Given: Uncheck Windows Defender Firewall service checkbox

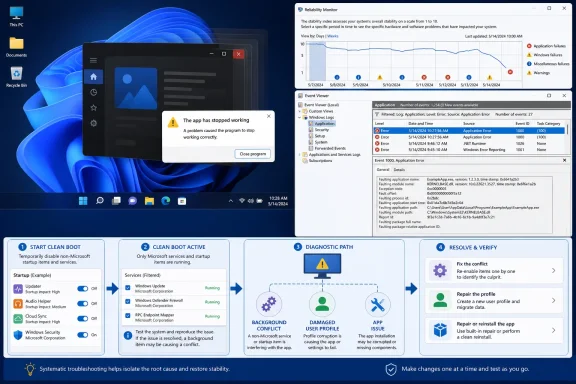Looking at the screenshot, I should point(128,301).
